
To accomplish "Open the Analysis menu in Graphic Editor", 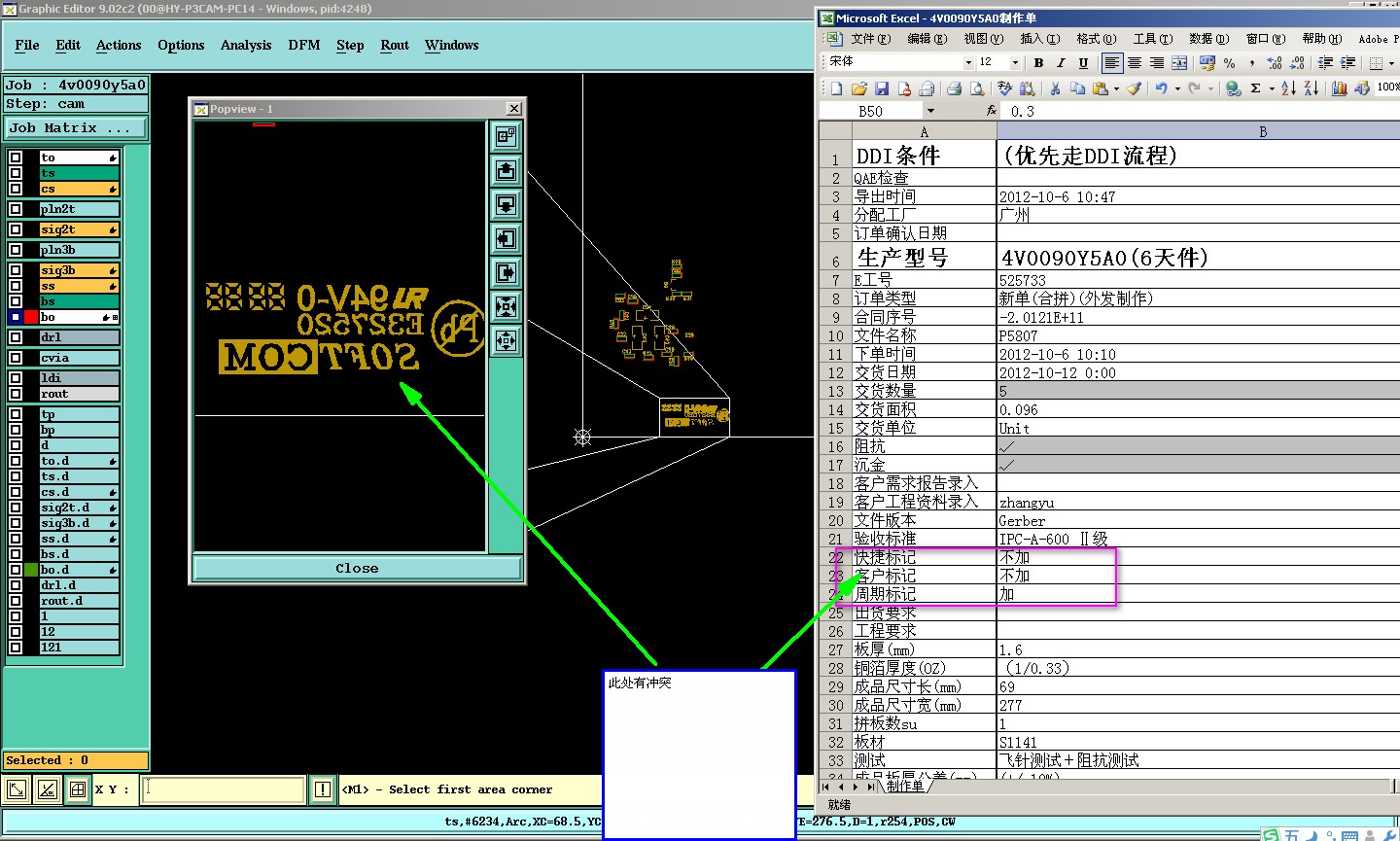I will click(246, 45).
